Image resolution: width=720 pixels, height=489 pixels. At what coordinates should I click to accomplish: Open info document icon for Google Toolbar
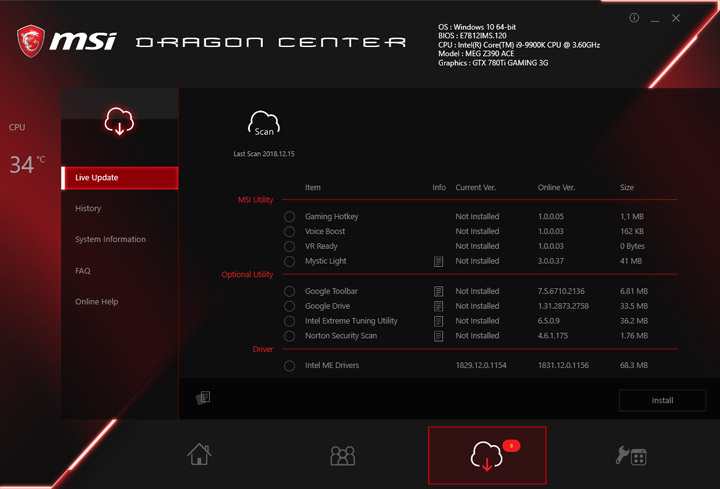click(439, 291)
